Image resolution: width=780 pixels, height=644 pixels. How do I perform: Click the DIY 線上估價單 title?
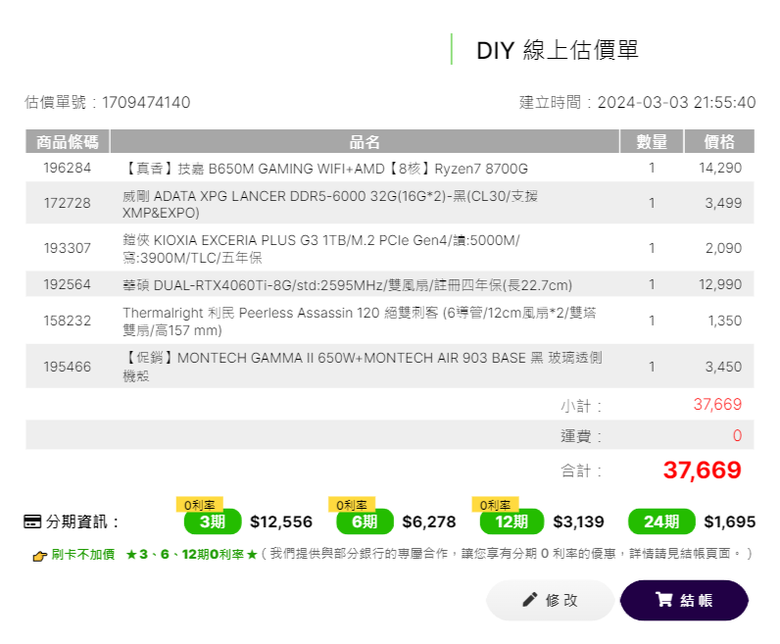click(x=557, y=50)
